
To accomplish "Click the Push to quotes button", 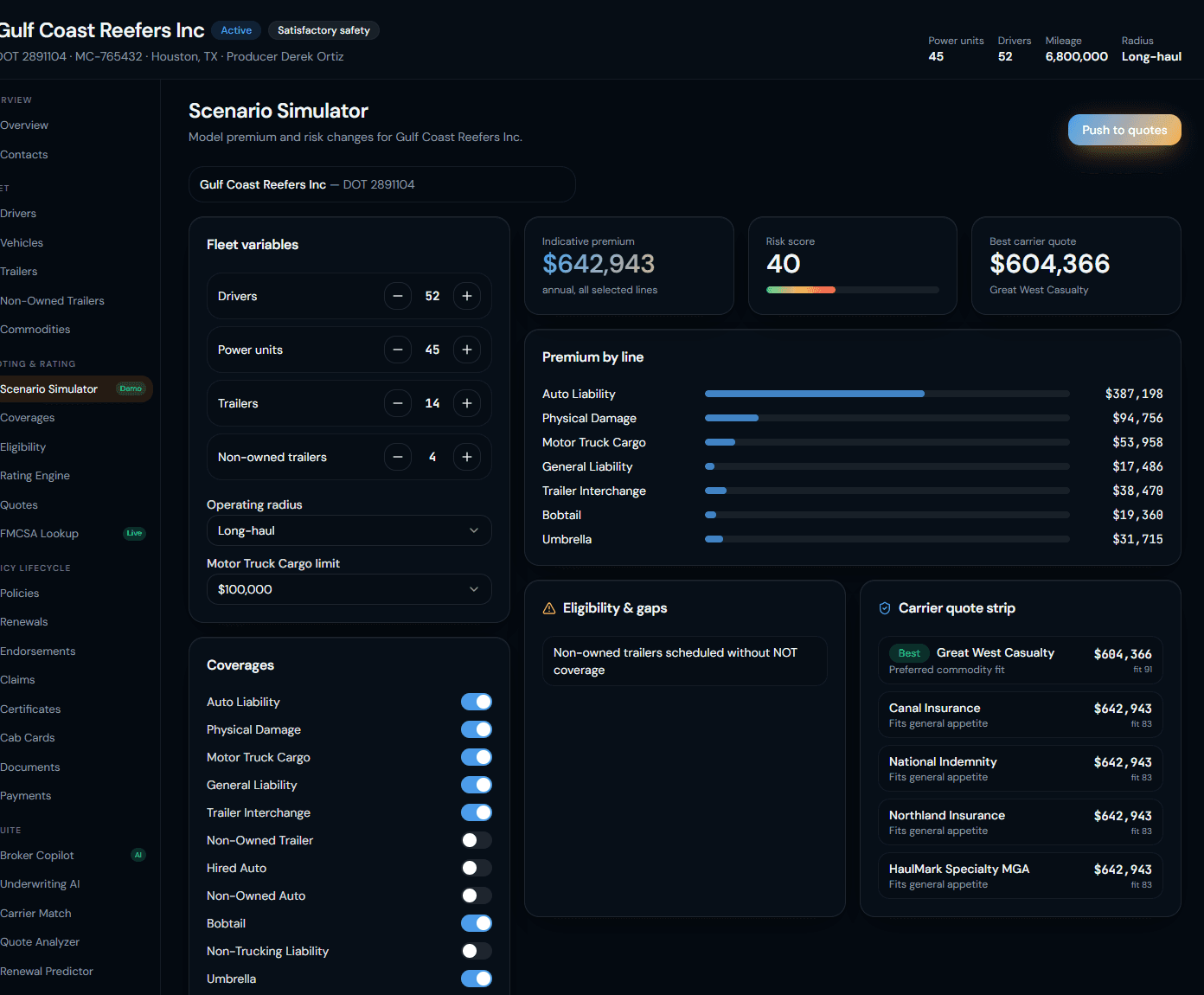I will click(1124, 130).
